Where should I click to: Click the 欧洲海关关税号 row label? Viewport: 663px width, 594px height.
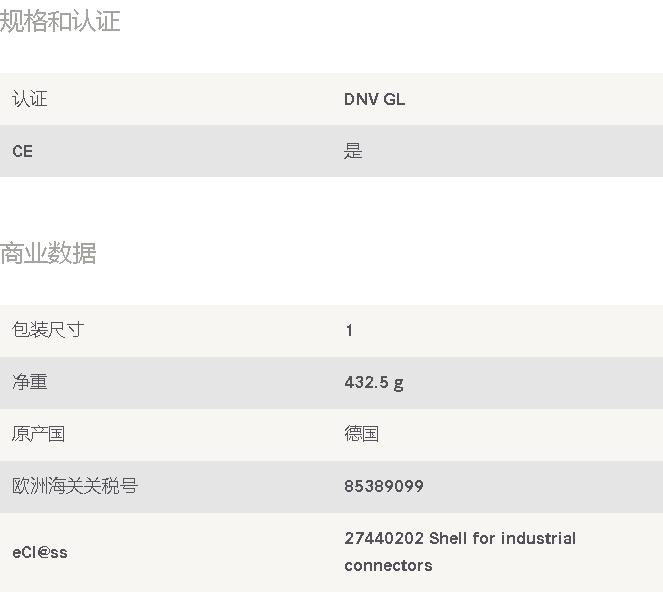tap(75, 486)
